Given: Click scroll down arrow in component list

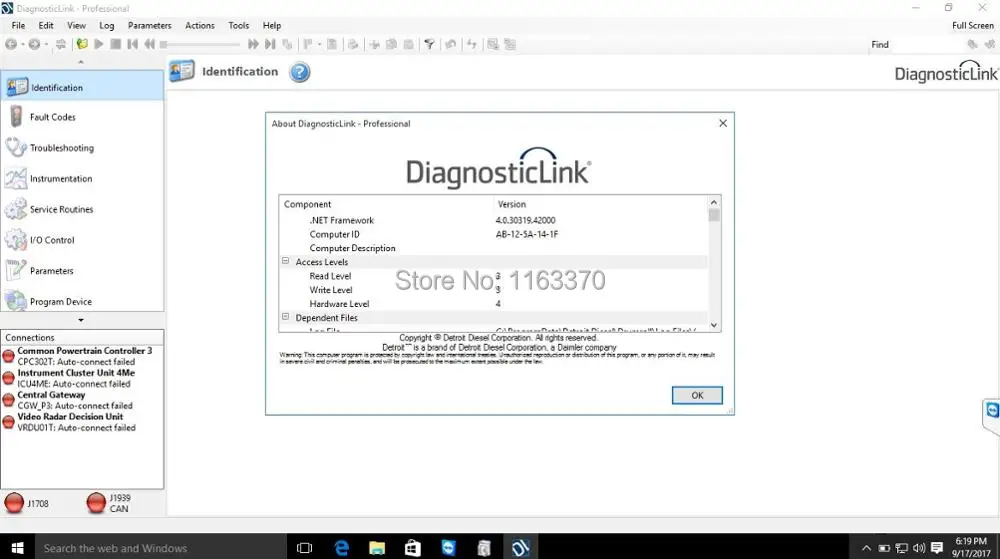Looking at the screenshot, I should coord(714,325).
